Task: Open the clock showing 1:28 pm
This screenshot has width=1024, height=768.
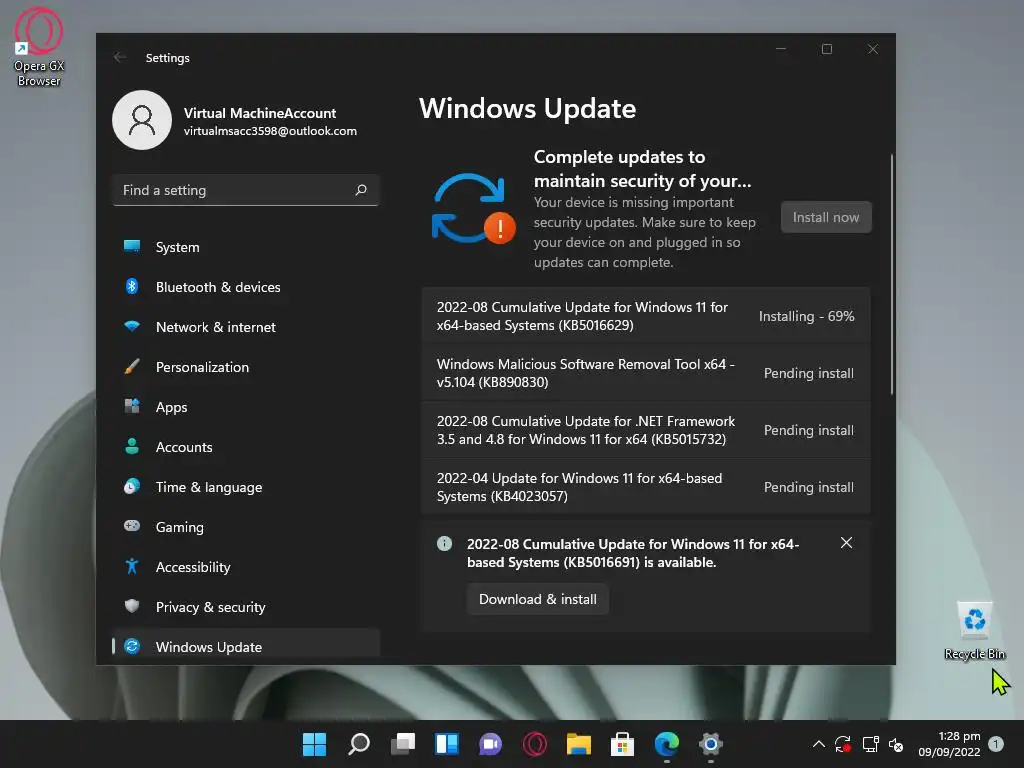Action: tap(949, 744)
